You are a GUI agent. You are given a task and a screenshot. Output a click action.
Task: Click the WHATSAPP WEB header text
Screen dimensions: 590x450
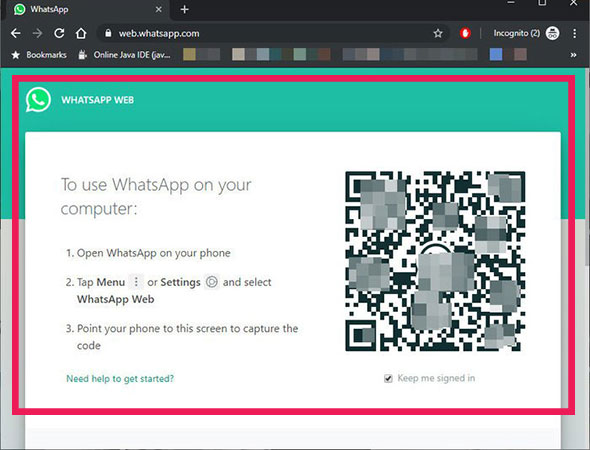(x=97, y=100)
